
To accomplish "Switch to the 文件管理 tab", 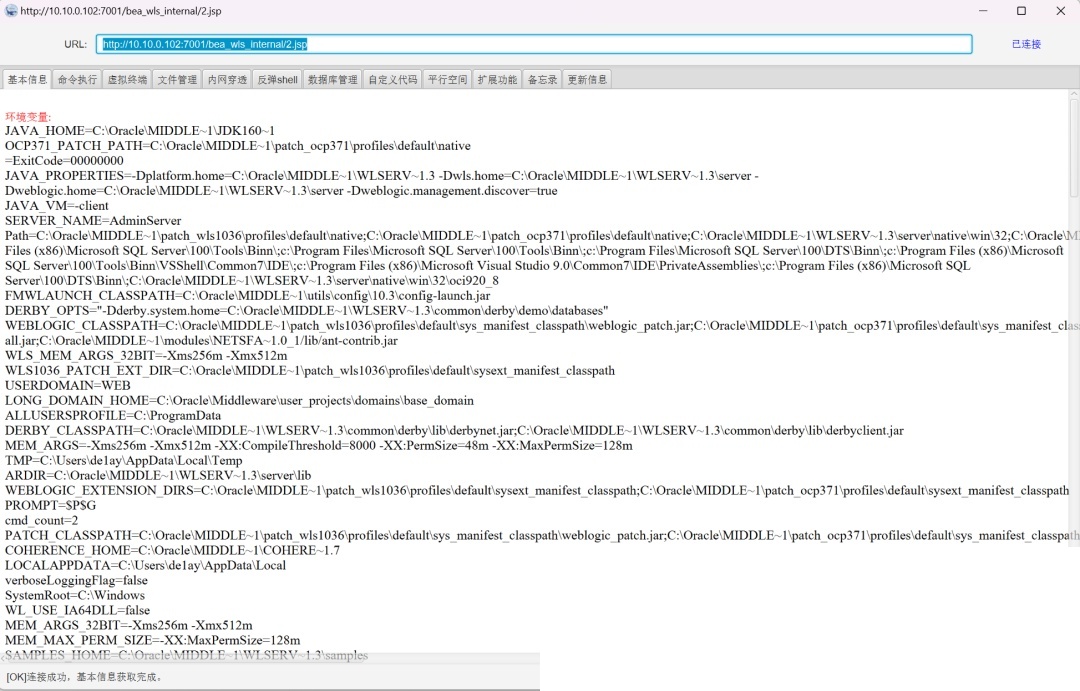I will pyautogui.click(x=177, y=80).
